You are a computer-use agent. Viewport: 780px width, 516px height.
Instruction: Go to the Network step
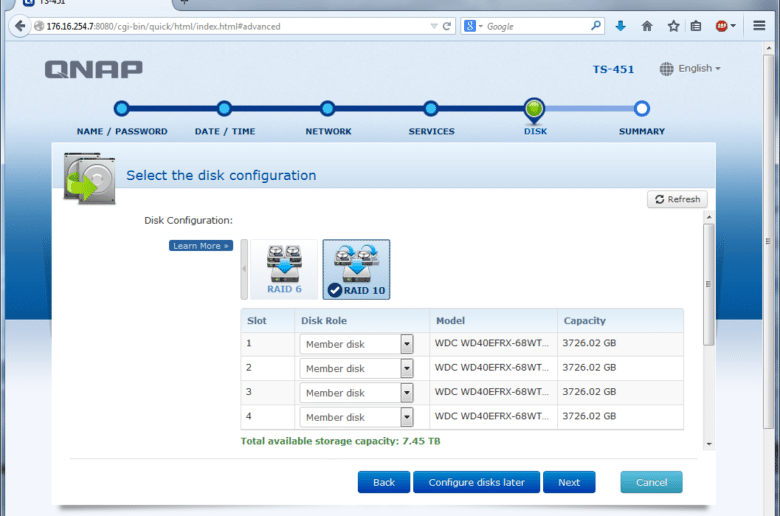327,108
